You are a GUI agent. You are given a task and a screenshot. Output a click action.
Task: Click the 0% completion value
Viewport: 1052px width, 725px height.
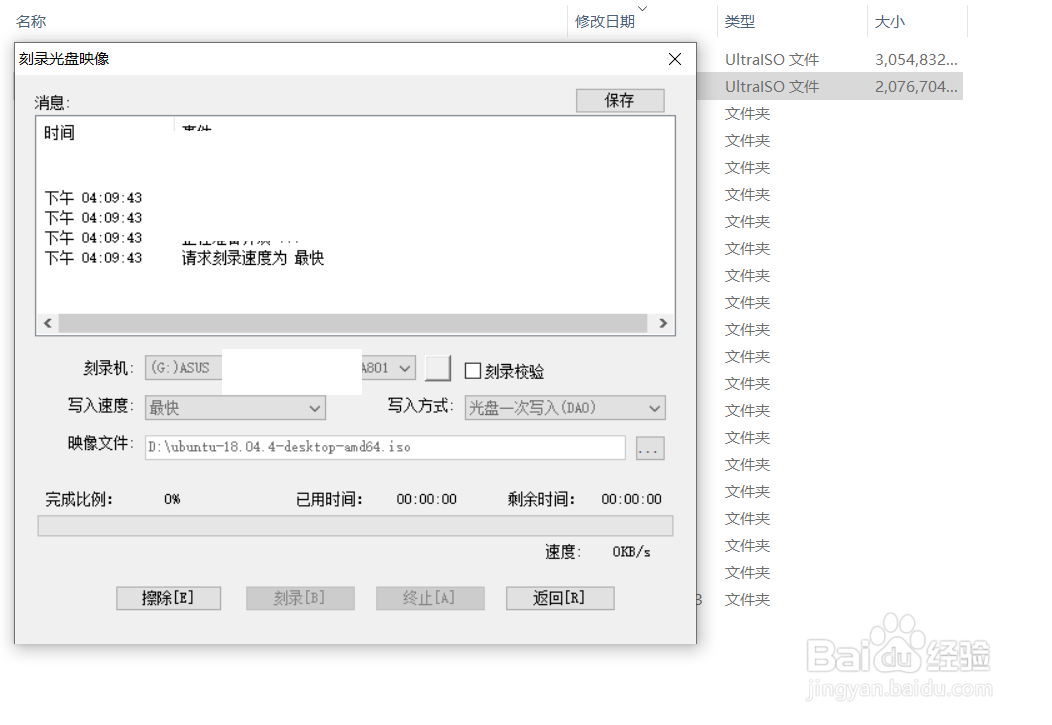click(172, 500)
